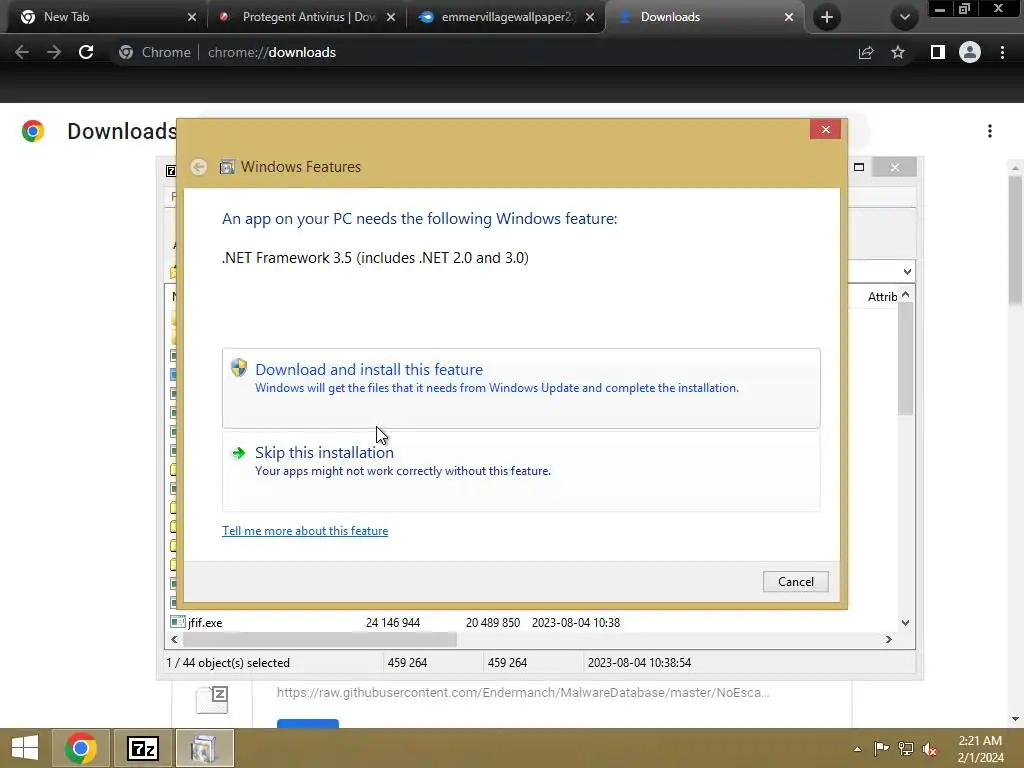Close the Windows Features dialog

[825, 129]
